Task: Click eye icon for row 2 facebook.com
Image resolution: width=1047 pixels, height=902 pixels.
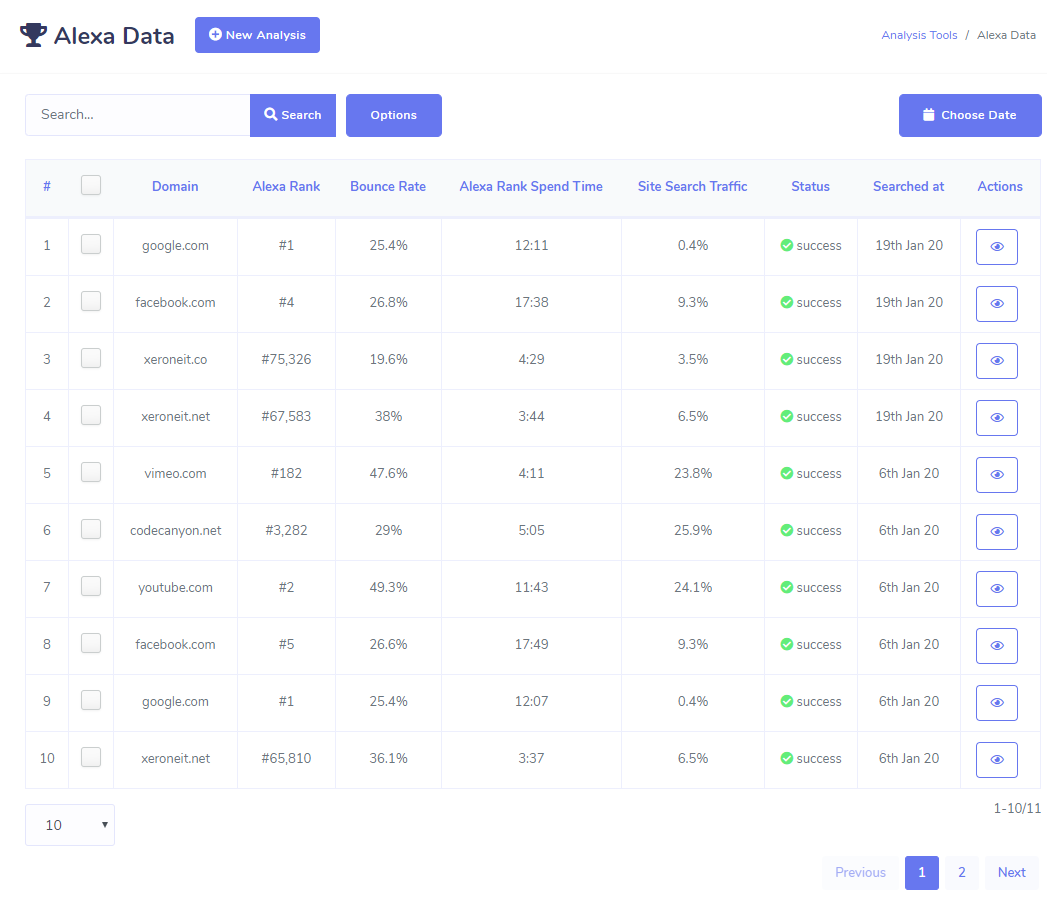Action: click(996, 304)
